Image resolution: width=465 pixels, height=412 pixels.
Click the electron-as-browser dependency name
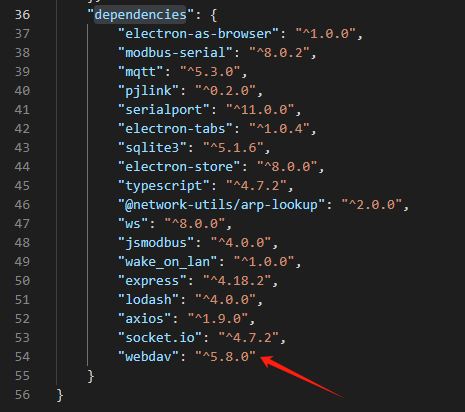point(198,34)
